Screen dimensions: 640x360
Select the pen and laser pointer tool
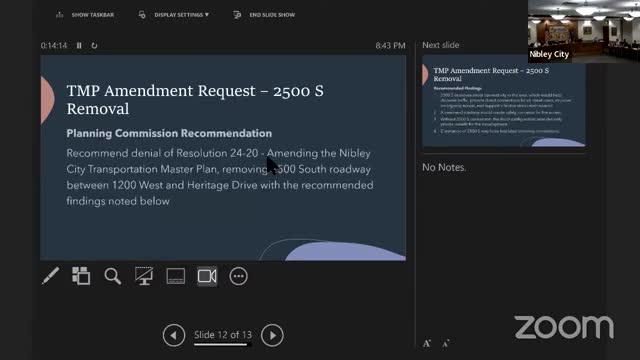coord(51,276)
